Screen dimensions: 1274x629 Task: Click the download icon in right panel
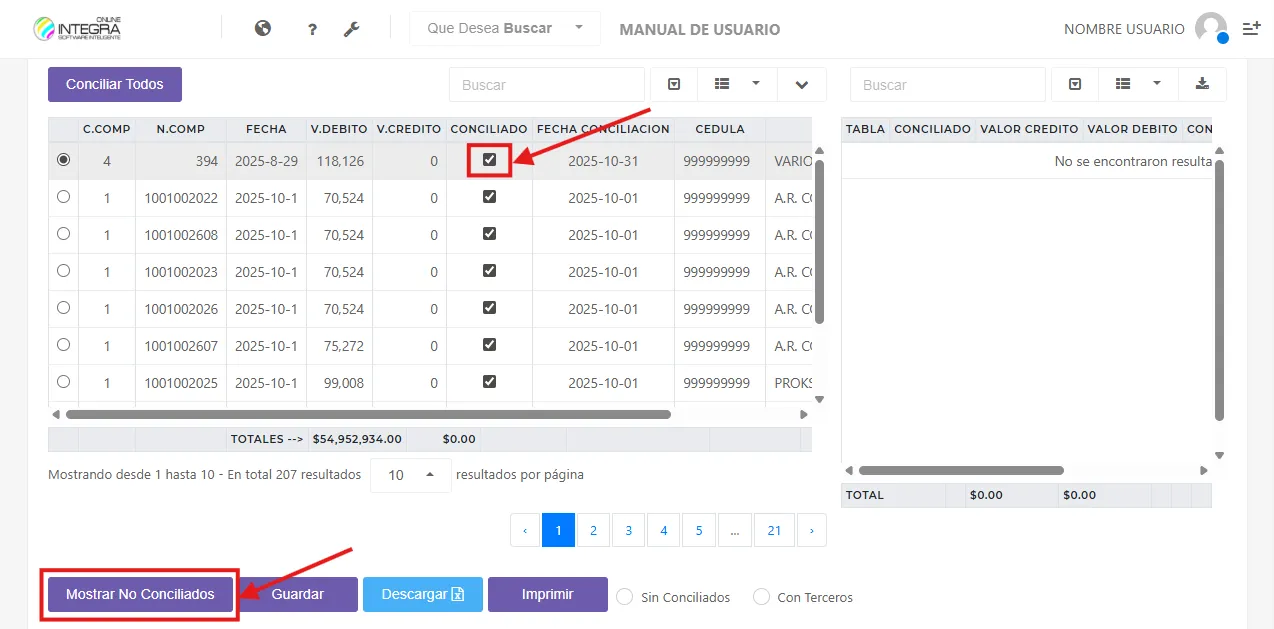[x=1202, y=85]
